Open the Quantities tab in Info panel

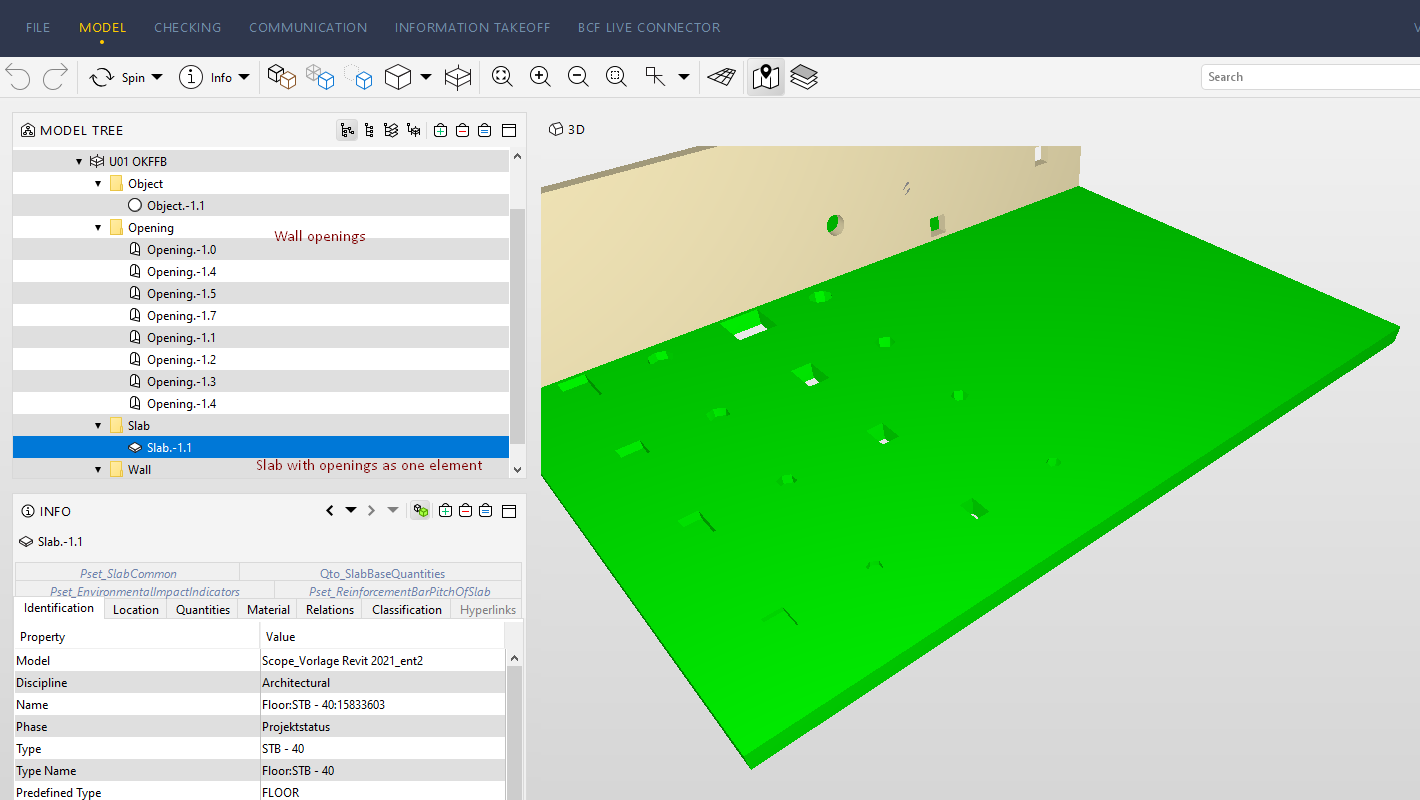point(202,609)
